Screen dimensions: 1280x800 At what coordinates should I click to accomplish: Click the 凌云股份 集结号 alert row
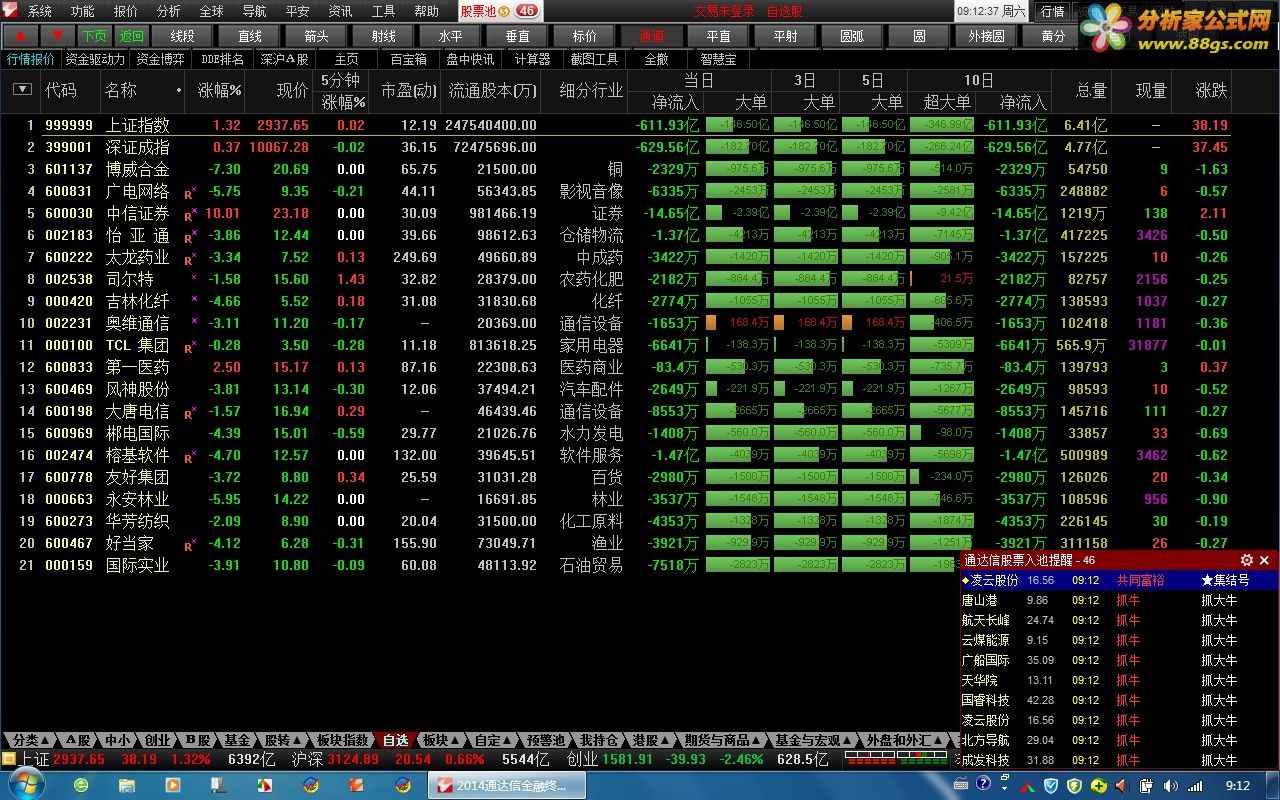click(1118, 580)
